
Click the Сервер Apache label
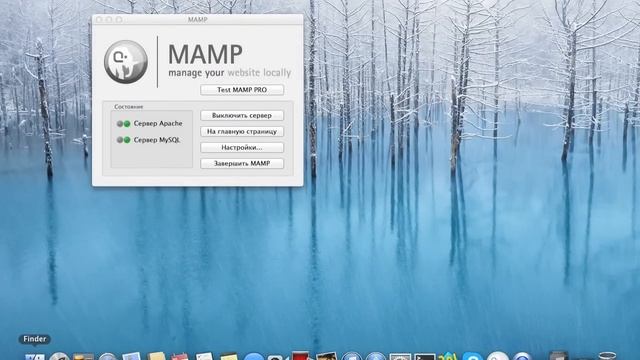[x=158, y=123]
